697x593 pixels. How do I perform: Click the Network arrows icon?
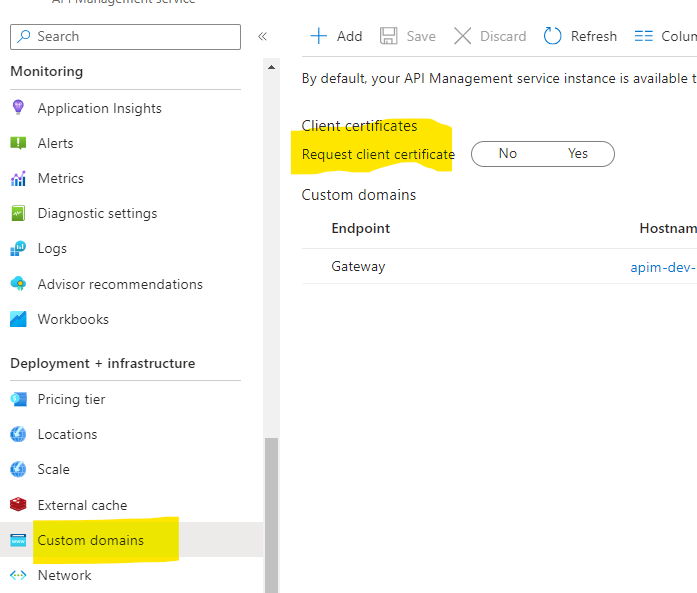tap(18, 575)
